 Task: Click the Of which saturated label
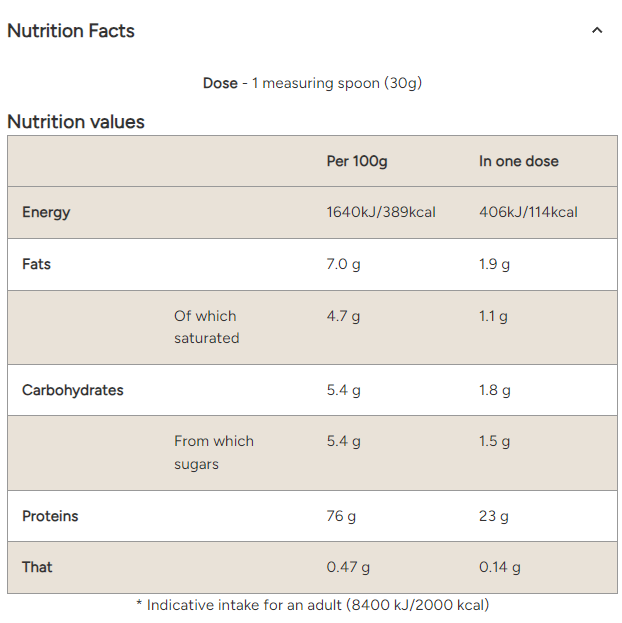pyautogui.click(x=207, y=327)
